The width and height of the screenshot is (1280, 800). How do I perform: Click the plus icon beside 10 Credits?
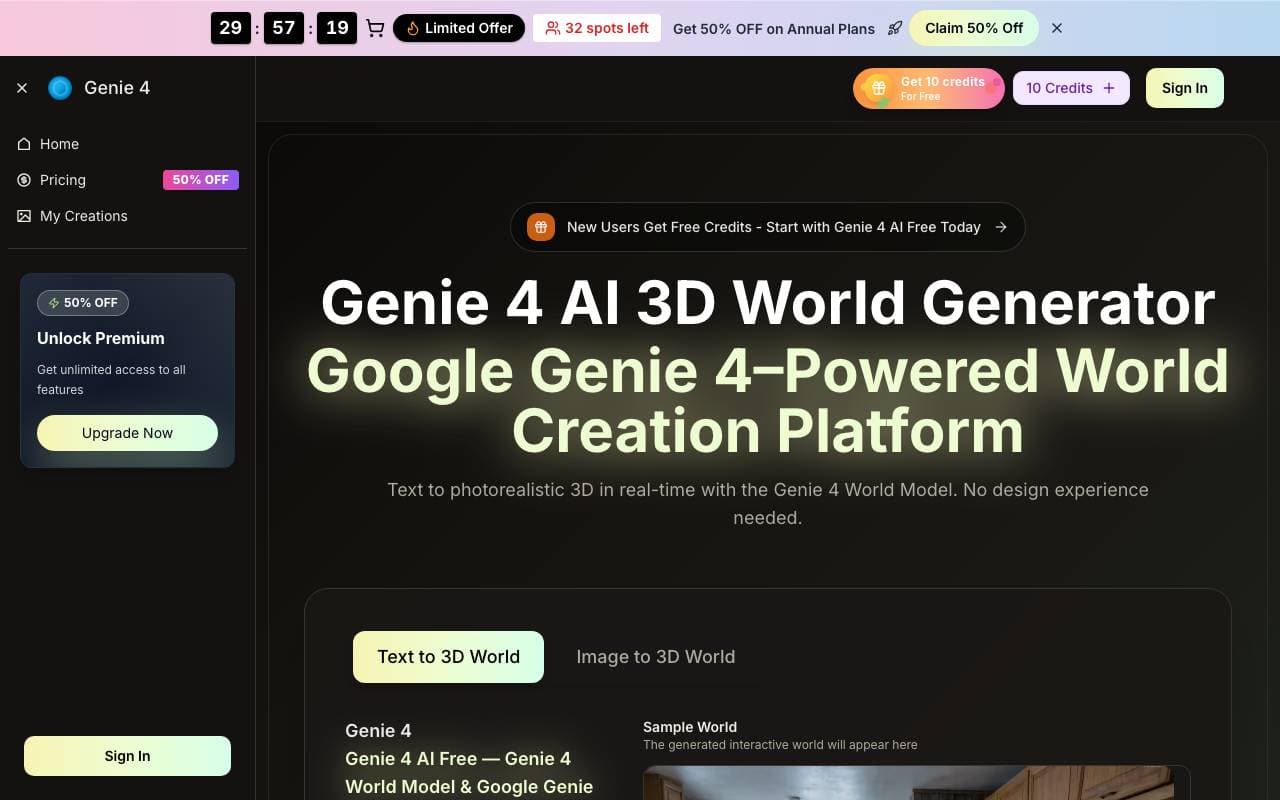(x=1108, y=88)
